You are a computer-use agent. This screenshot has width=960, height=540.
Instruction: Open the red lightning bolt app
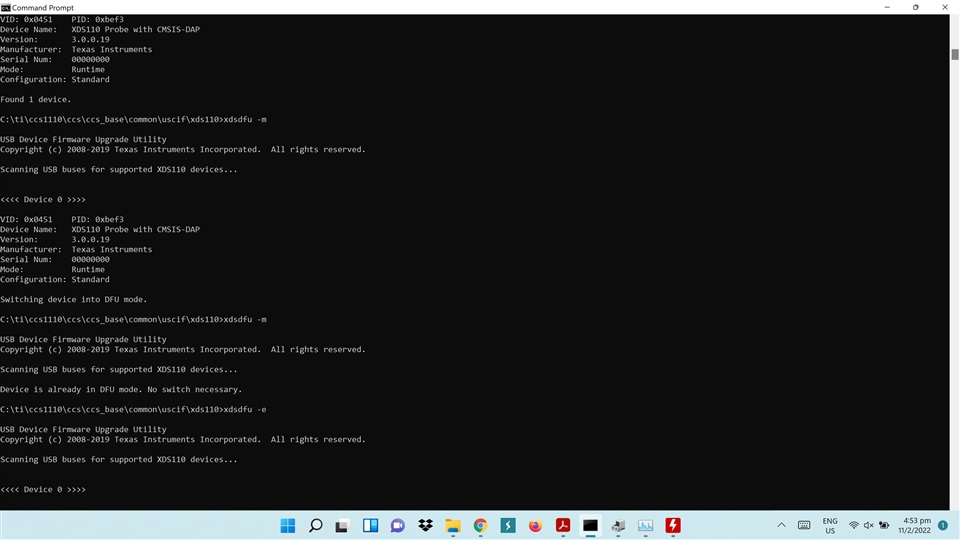click(x=673, y=525)
